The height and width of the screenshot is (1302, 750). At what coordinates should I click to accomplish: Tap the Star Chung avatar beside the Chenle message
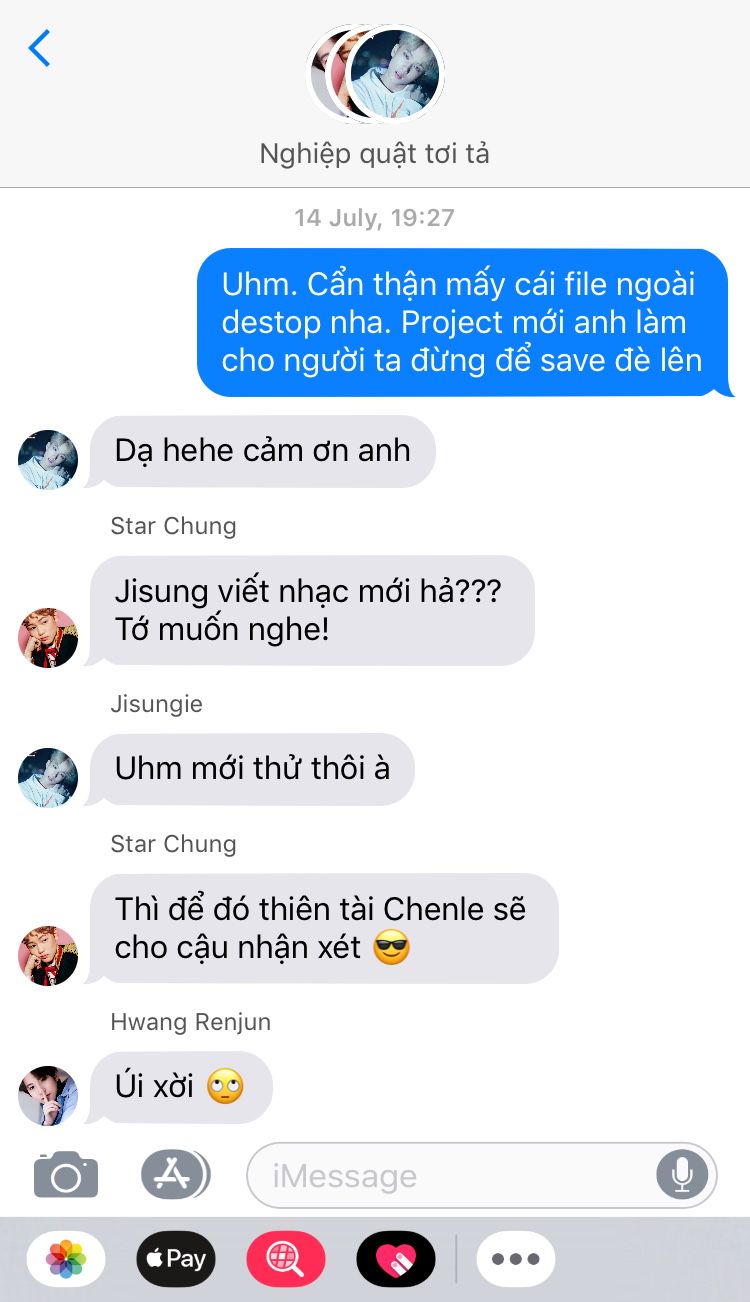[48, 956]
